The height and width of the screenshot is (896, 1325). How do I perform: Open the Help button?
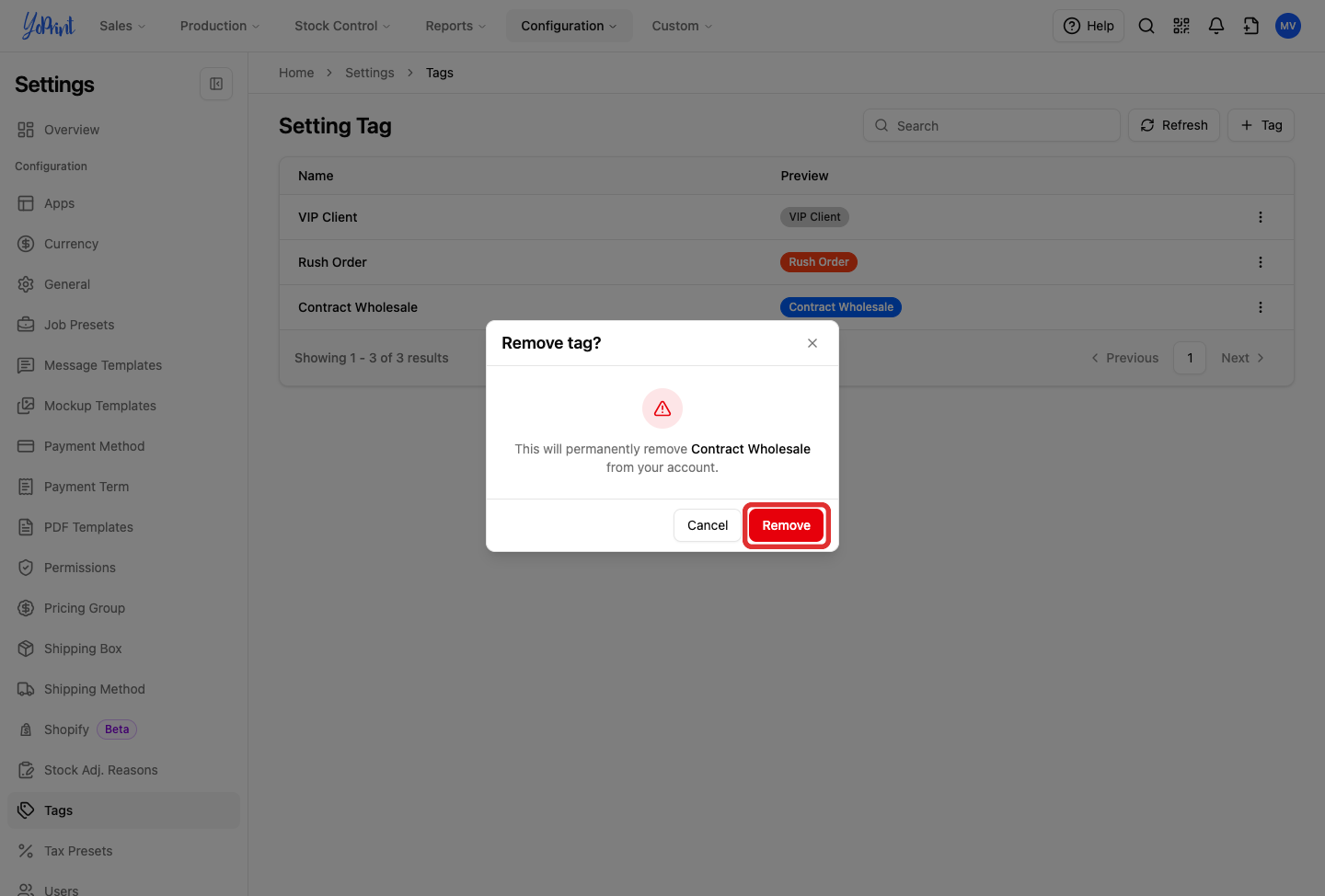point(1089,26)
